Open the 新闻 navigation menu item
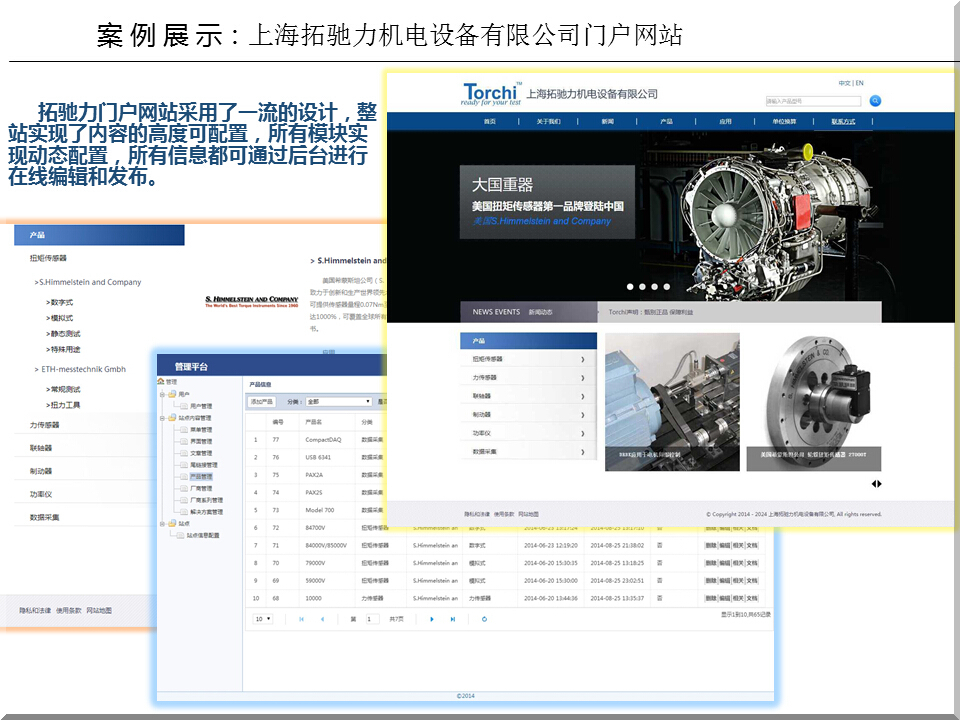This screenshot has height=720, width=960. (607, 121)
